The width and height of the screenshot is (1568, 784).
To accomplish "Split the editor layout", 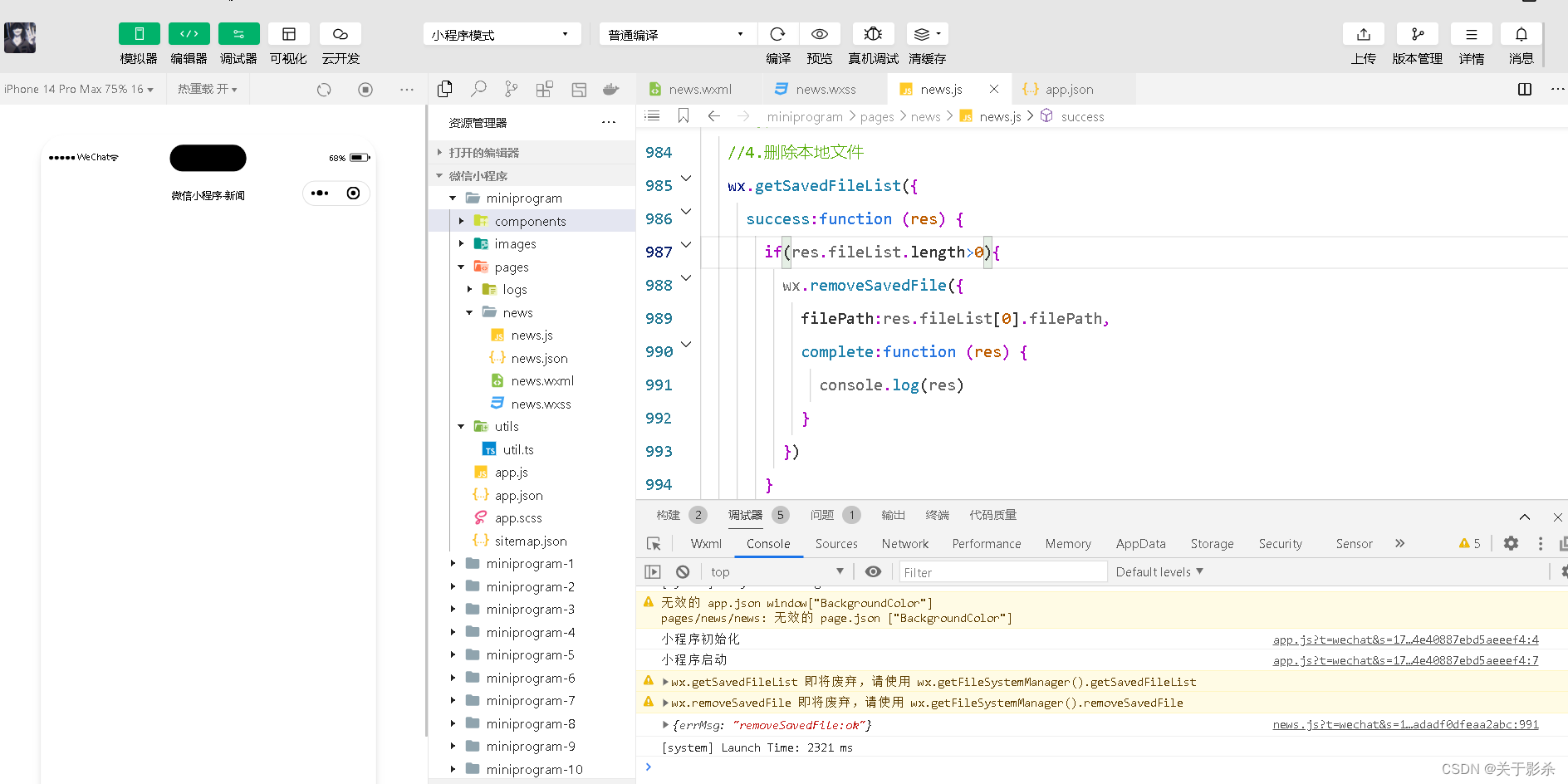I will click(1525, 89).
